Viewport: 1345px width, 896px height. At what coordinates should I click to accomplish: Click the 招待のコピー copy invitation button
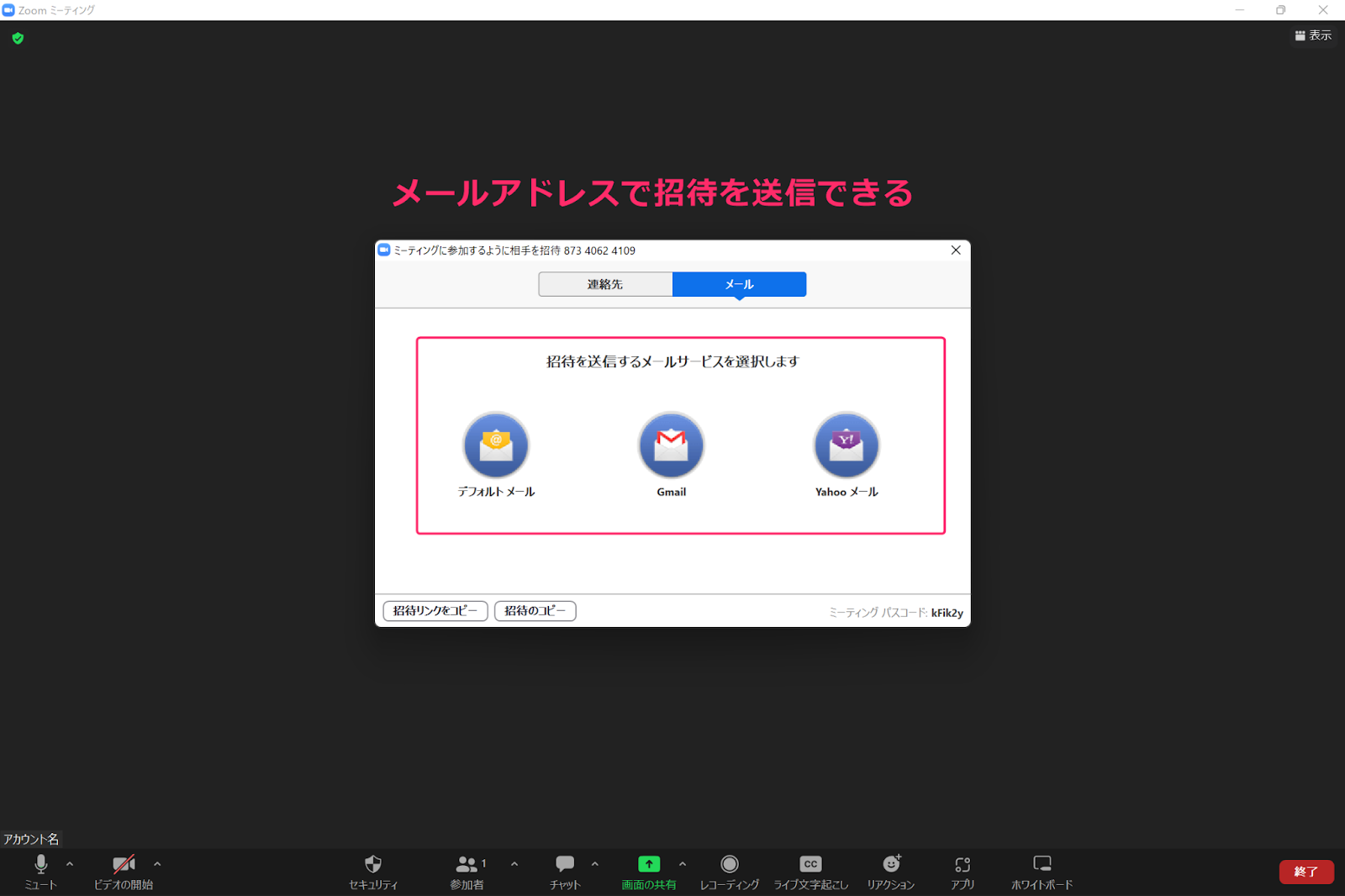[535, 611]
